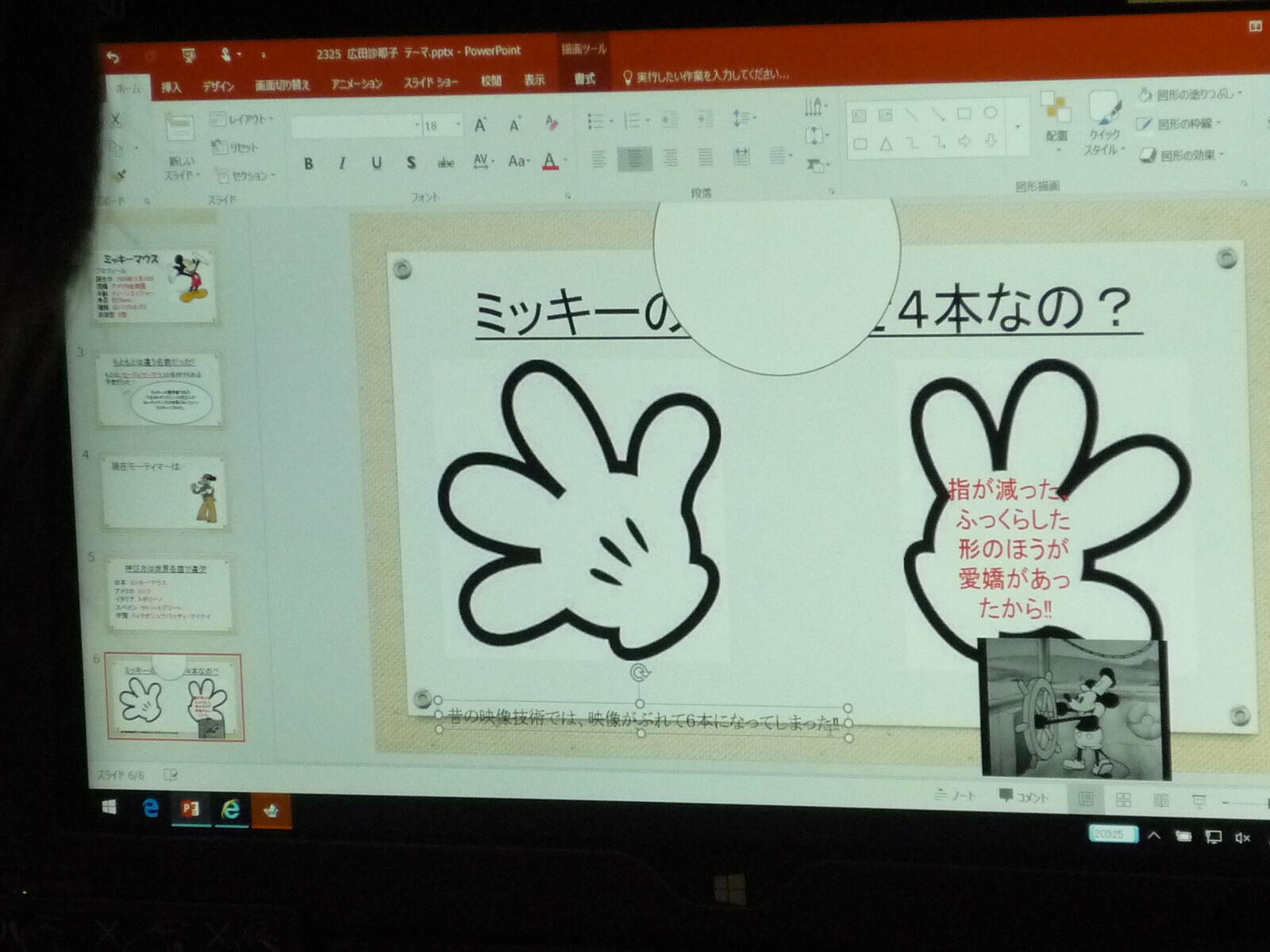
Task: Align text left in paragraph group
Action: click(598, 159)
